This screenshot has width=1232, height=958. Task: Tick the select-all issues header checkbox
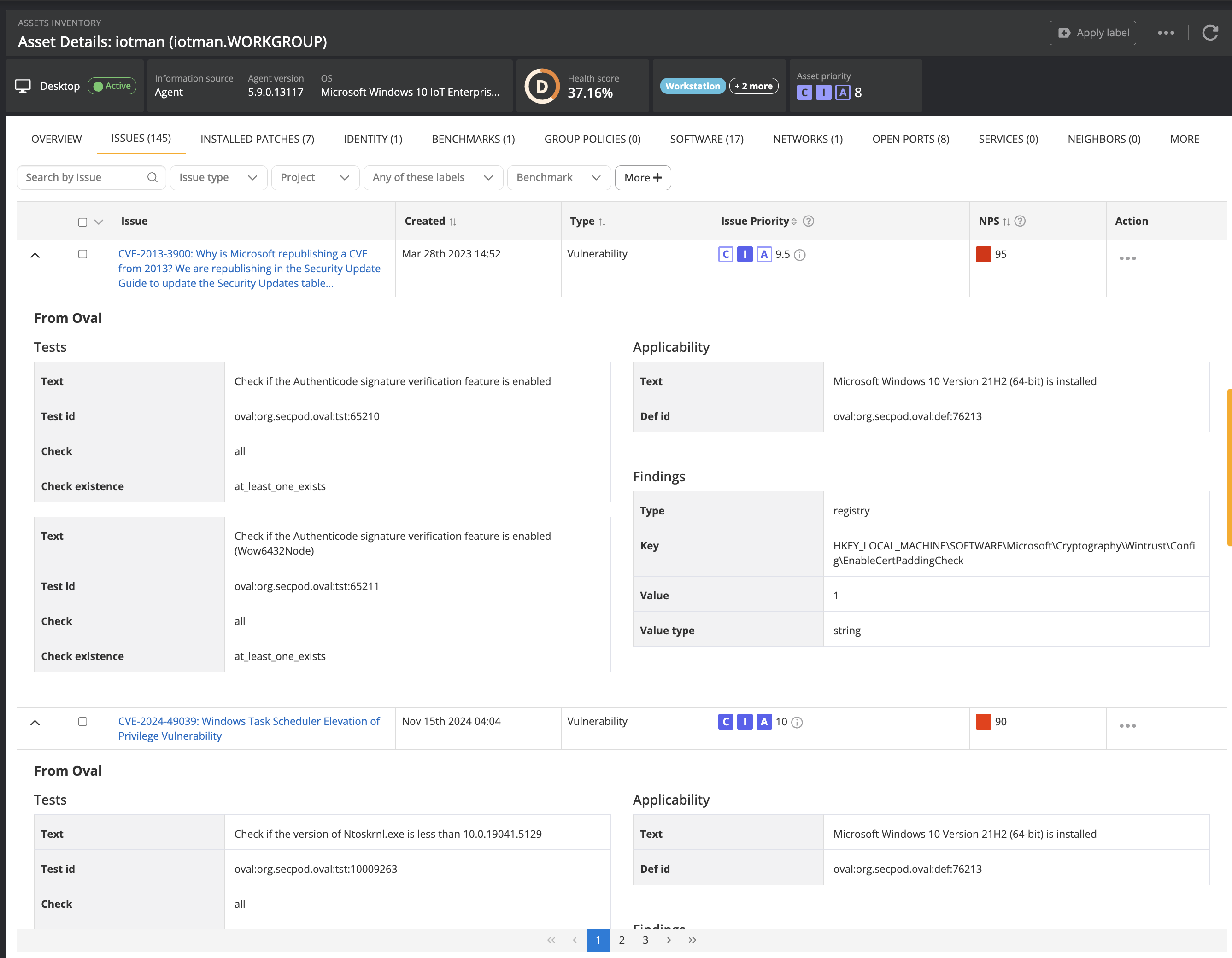pos(82,222)
